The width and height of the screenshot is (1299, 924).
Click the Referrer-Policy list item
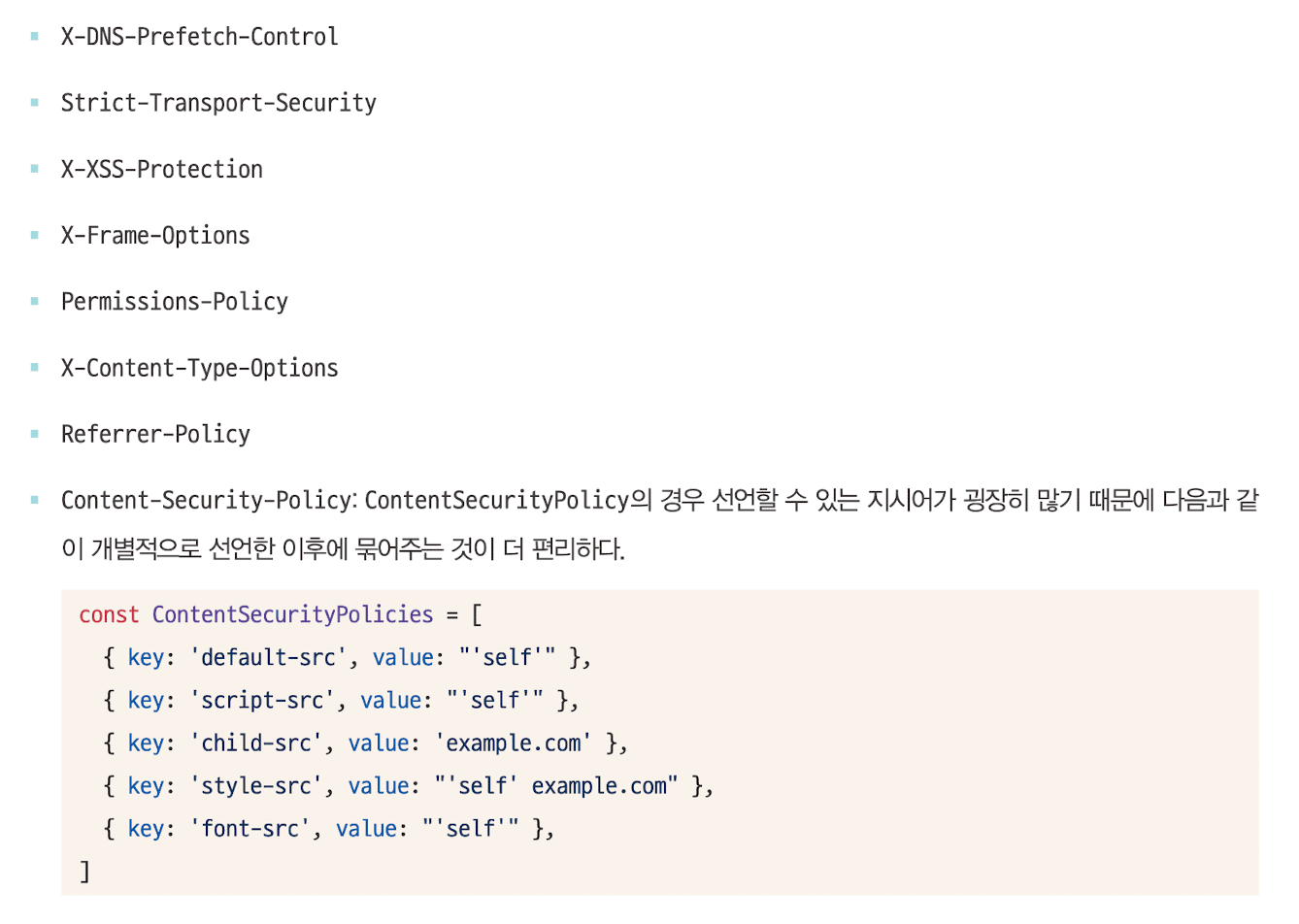click(155, 434)
